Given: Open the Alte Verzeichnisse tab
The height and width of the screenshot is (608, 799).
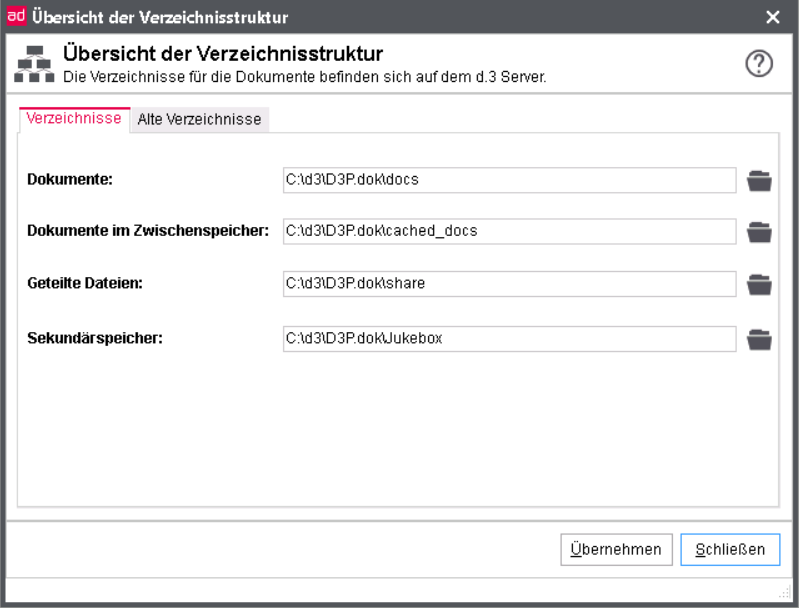Looking at the screenshot, I should pos(199,120).
